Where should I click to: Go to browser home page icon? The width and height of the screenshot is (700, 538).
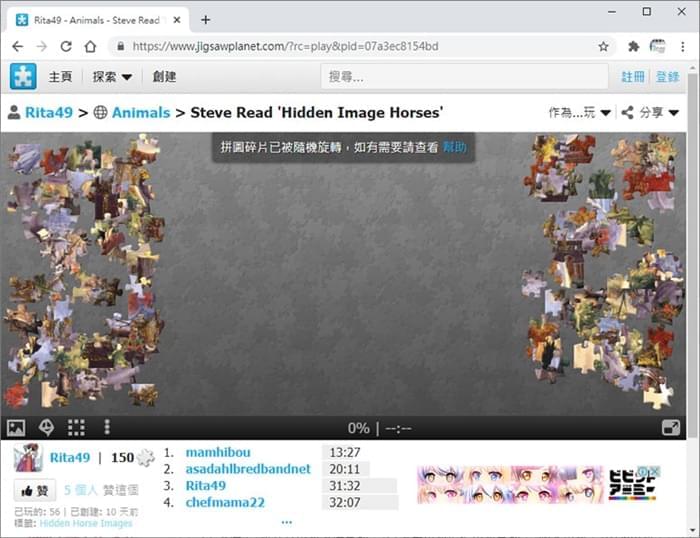click(x=91, y=46)
